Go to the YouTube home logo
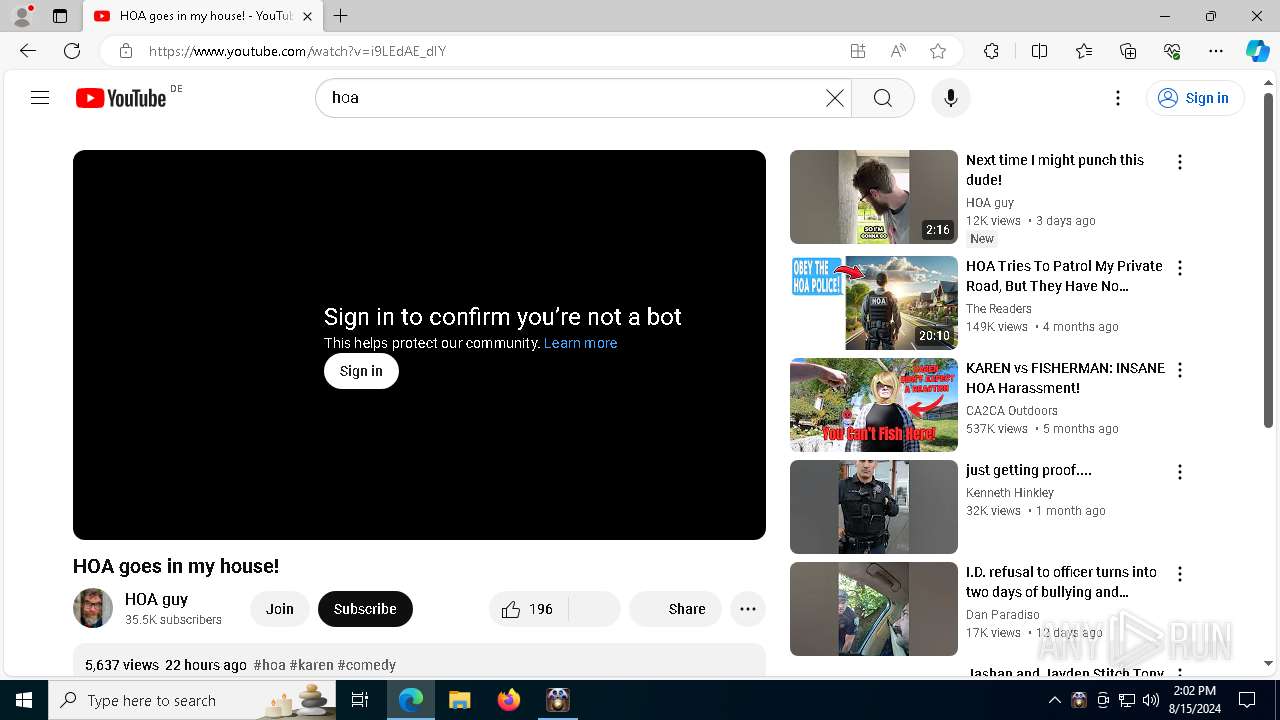The height and width of the screenshot is (720, 1280). [121, 98]
